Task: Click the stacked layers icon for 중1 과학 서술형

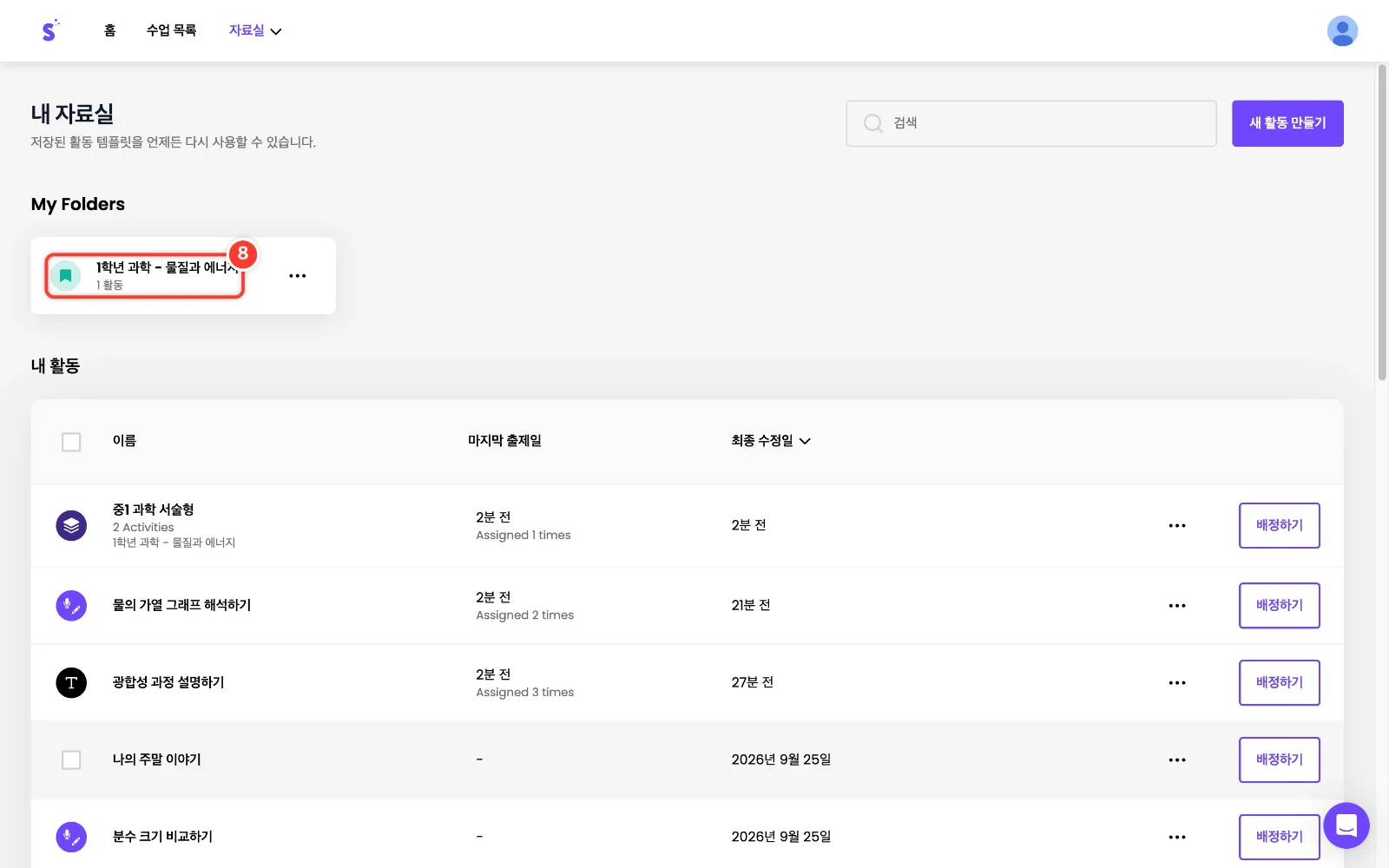Action: (x=71, y=525)
